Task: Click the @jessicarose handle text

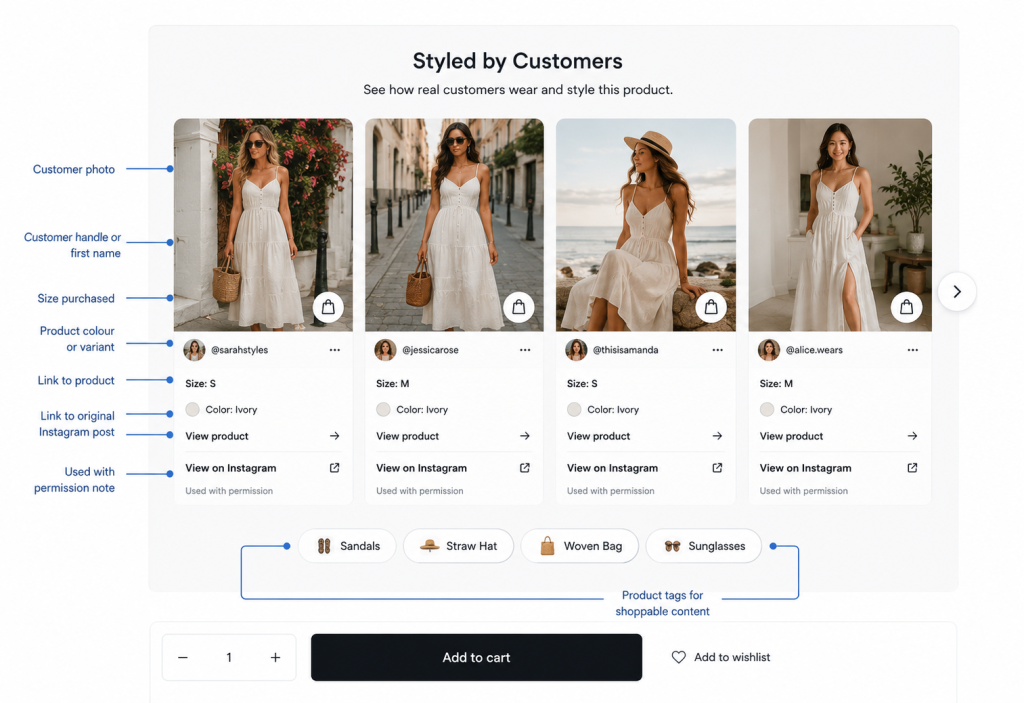Action: pyautogui.click(x=430, y=350)
